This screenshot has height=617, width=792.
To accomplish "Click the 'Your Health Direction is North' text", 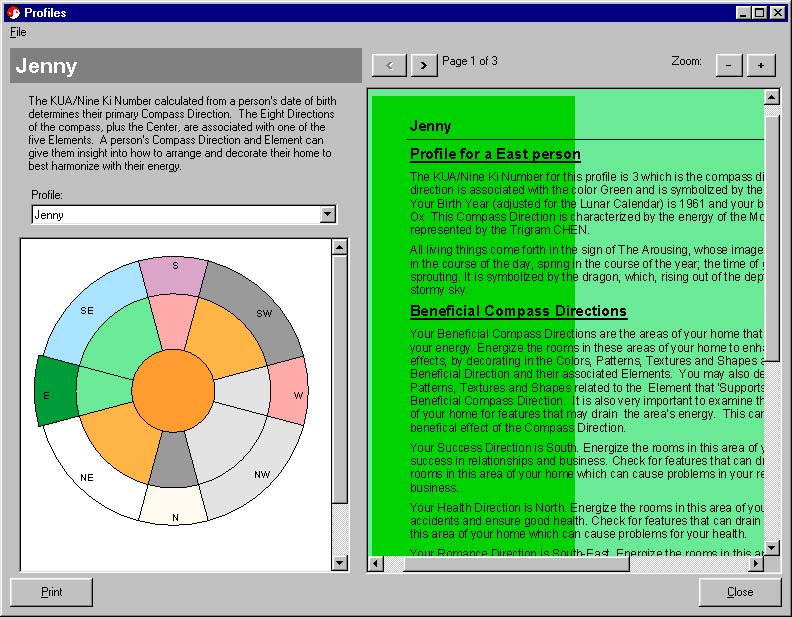I will pos(488,508).
